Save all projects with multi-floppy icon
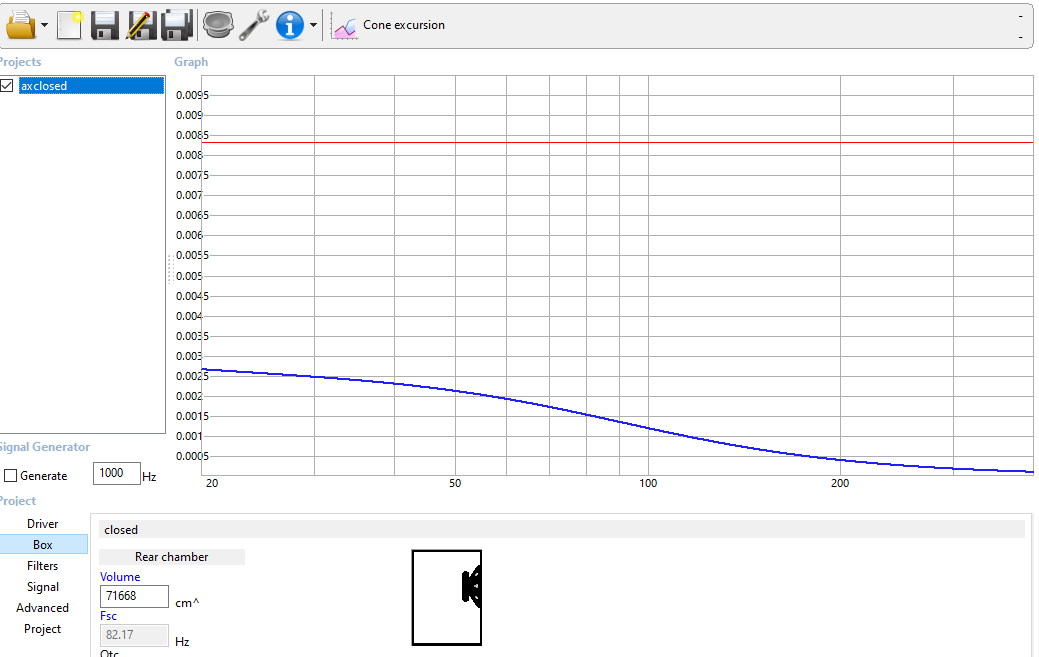The width and height of the screenshot is (1039, 657). pos(178,25)
